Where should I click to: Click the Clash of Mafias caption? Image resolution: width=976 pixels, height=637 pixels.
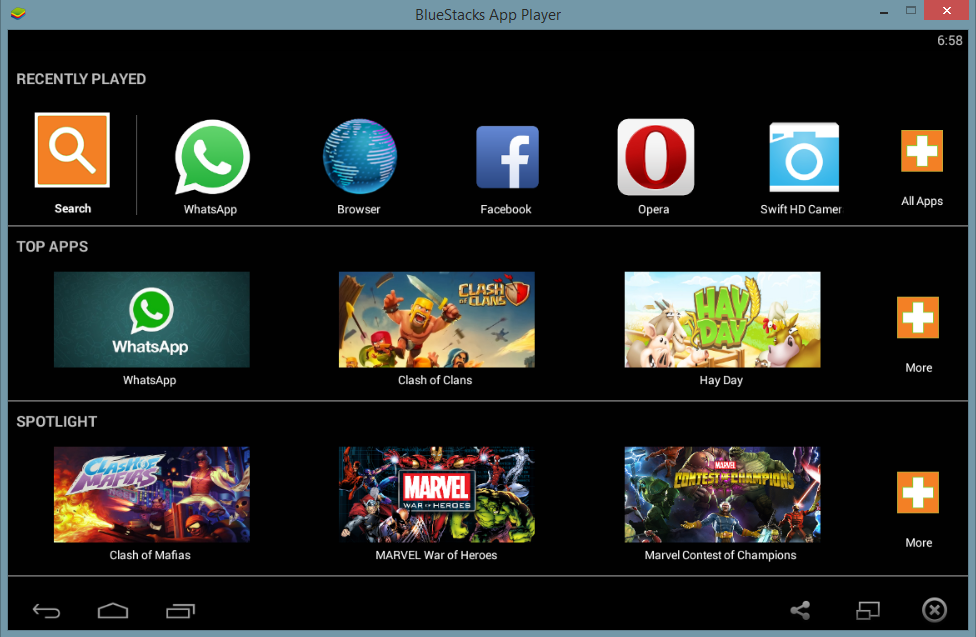(150, 555)
